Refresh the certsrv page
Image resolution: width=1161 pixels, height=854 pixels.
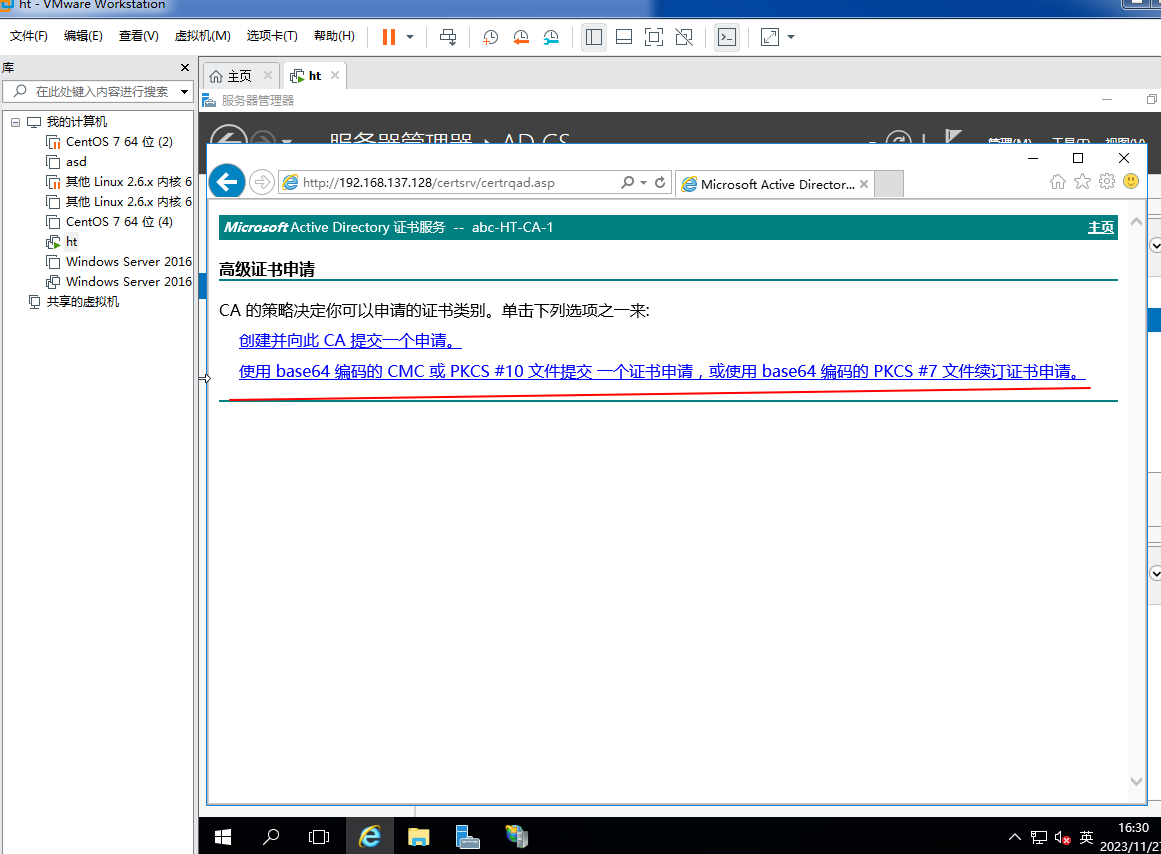[x=660, y=182]
